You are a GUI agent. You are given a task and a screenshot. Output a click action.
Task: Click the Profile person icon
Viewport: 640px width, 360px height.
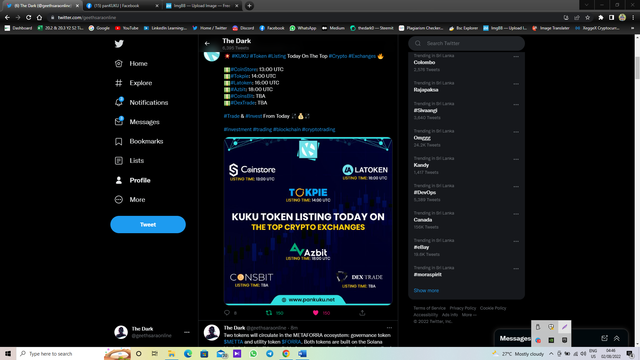[118, 180]
